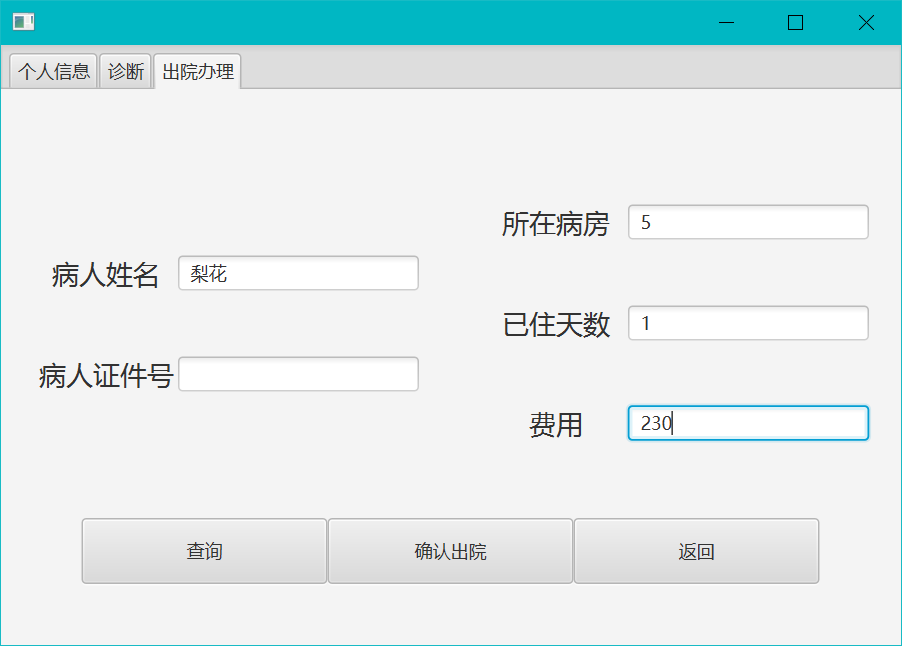Click the 费用 label
This screenshot has width=902, height=646.
556,425
